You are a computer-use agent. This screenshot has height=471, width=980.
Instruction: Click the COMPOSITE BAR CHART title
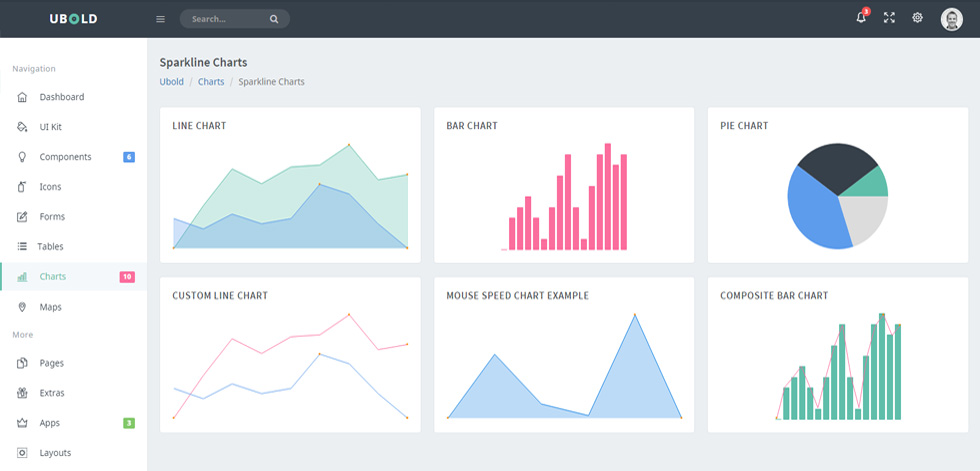pos(774,295)
